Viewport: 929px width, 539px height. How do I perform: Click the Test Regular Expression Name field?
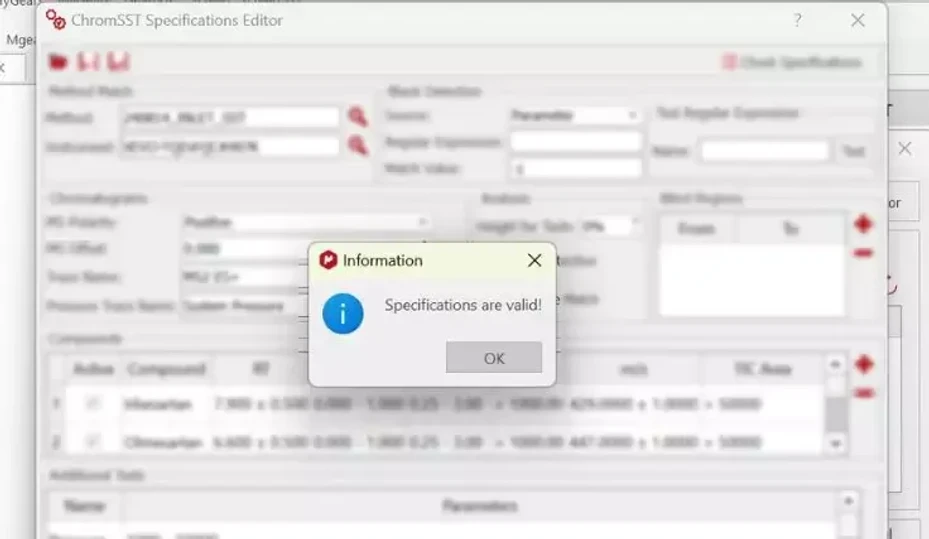[765, 151]
